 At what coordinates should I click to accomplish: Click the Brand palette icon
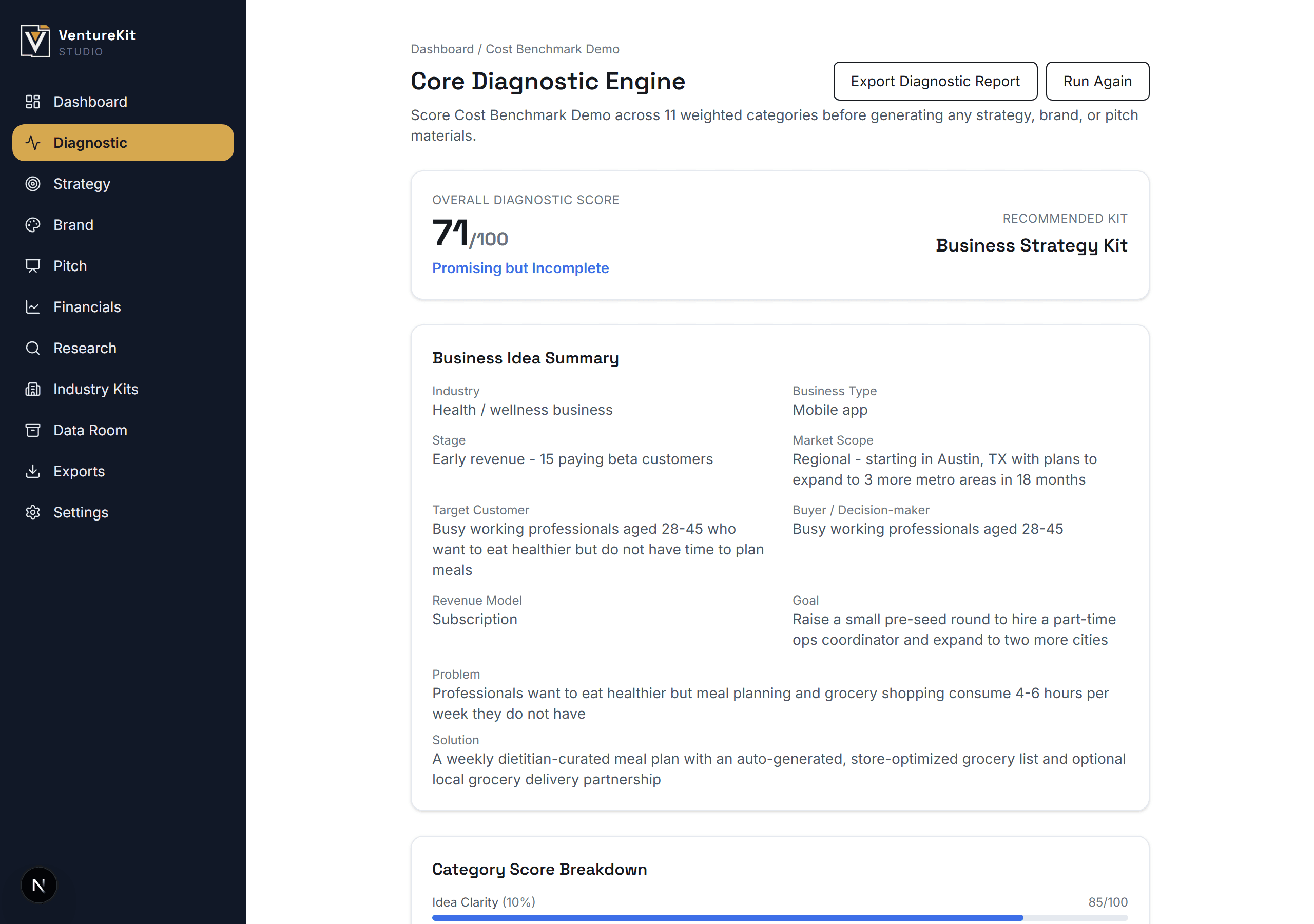pyautogui.click(x=33, y=225)
